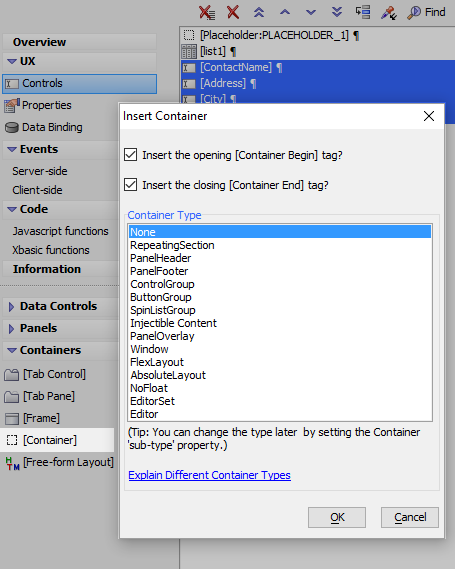Image resolution: width=455 pixels, height=569 pixels.
Task: Uncheck Insert closing Container End tag
Action: pyautogui.click(x=131, y=184)
